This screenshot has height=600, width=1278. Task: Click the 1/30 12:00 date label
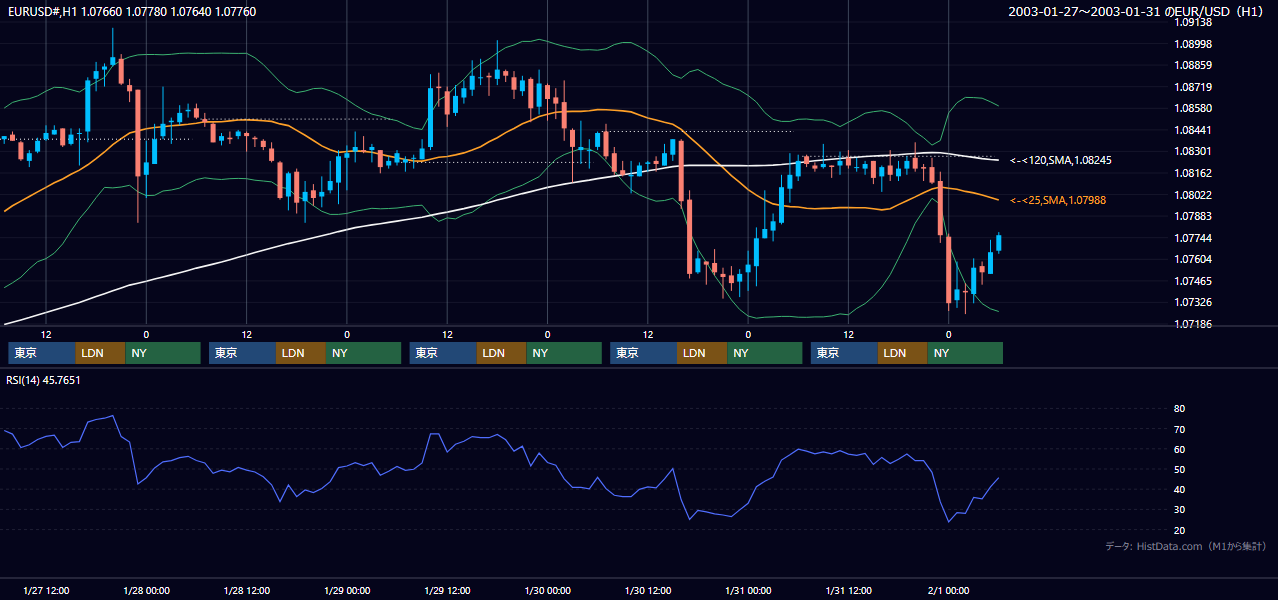pos(648,590)
